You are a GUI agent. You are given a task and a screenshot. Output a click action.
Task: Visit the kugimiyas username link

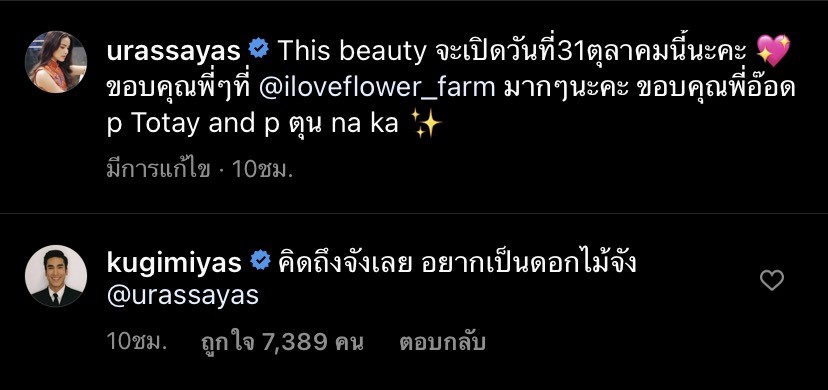pyautogui.click(x=174, y=263)
